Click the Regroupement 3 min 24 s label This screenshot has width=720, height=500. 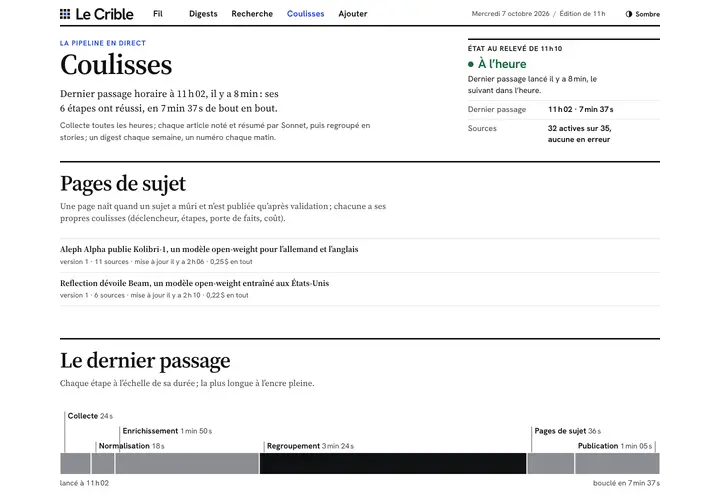click(x=310, y=446)
